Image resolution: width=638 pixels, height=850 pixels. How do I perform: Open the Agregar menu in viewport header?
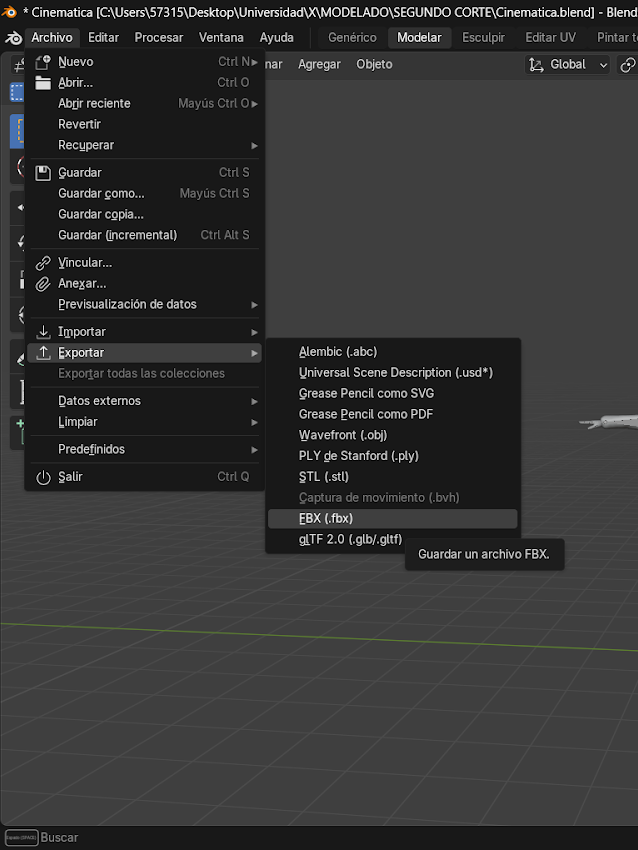pos(319,65)
